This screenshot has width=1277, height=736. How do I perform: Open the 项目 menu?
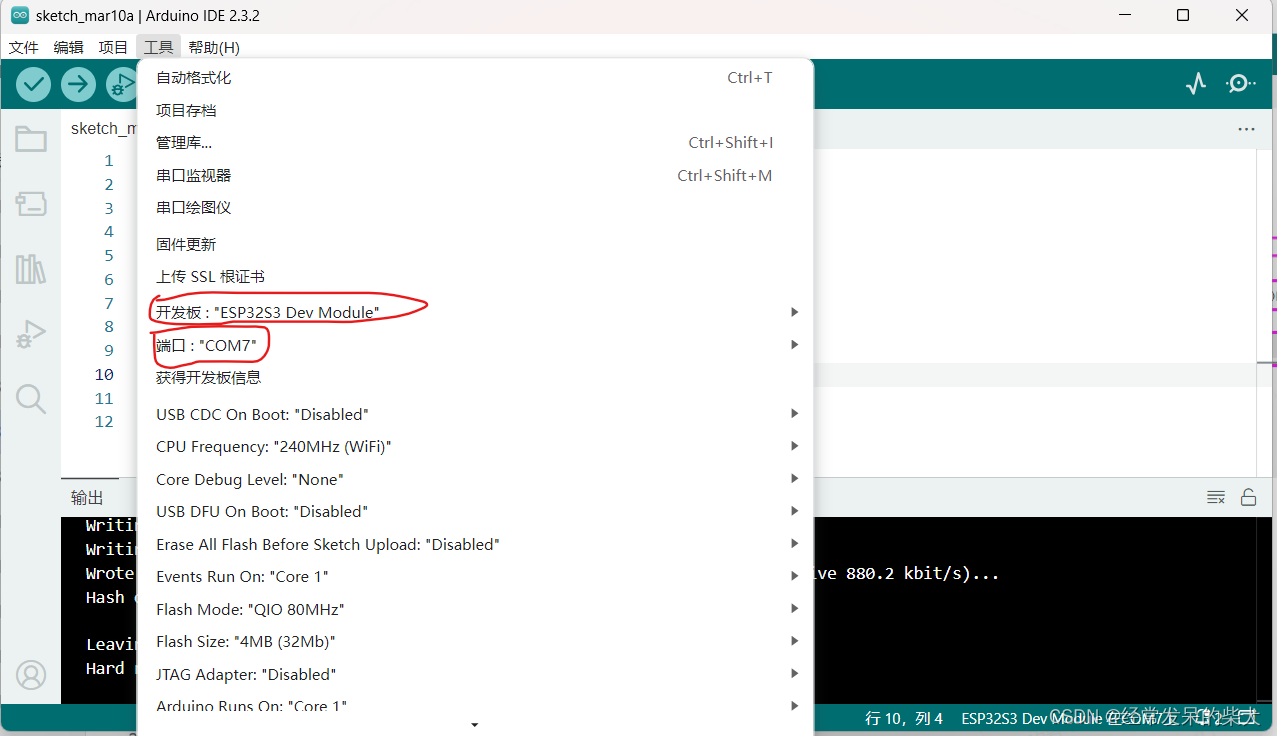[113, 47]
